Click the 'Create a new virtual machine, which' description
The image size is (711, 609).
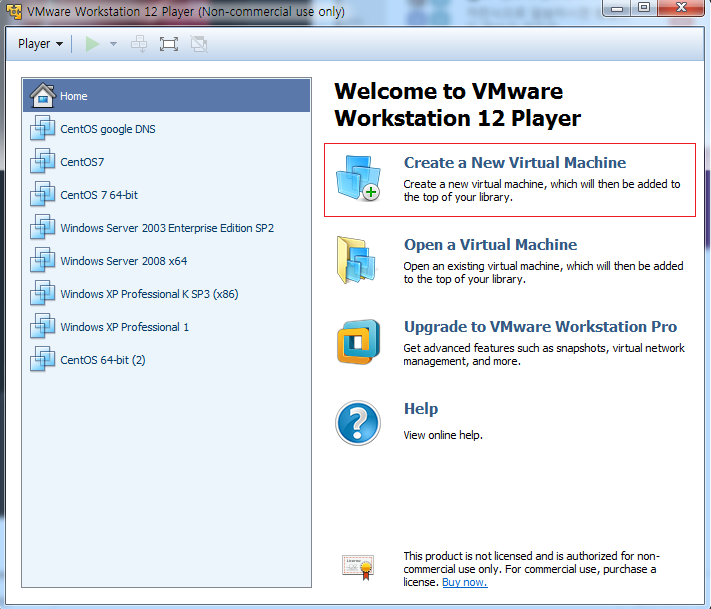click(x=542, y=190)
